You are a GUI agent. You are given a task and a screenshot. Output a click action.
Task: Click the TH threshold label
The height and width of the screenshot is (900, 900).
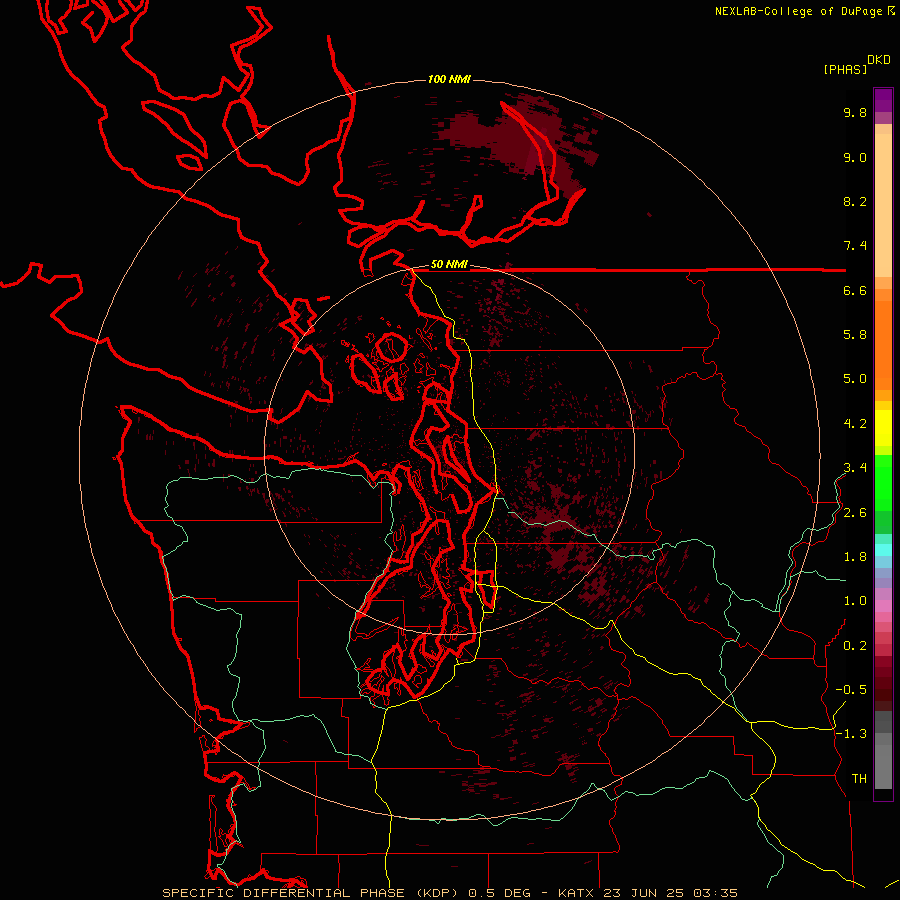click(x=859, y=779)
